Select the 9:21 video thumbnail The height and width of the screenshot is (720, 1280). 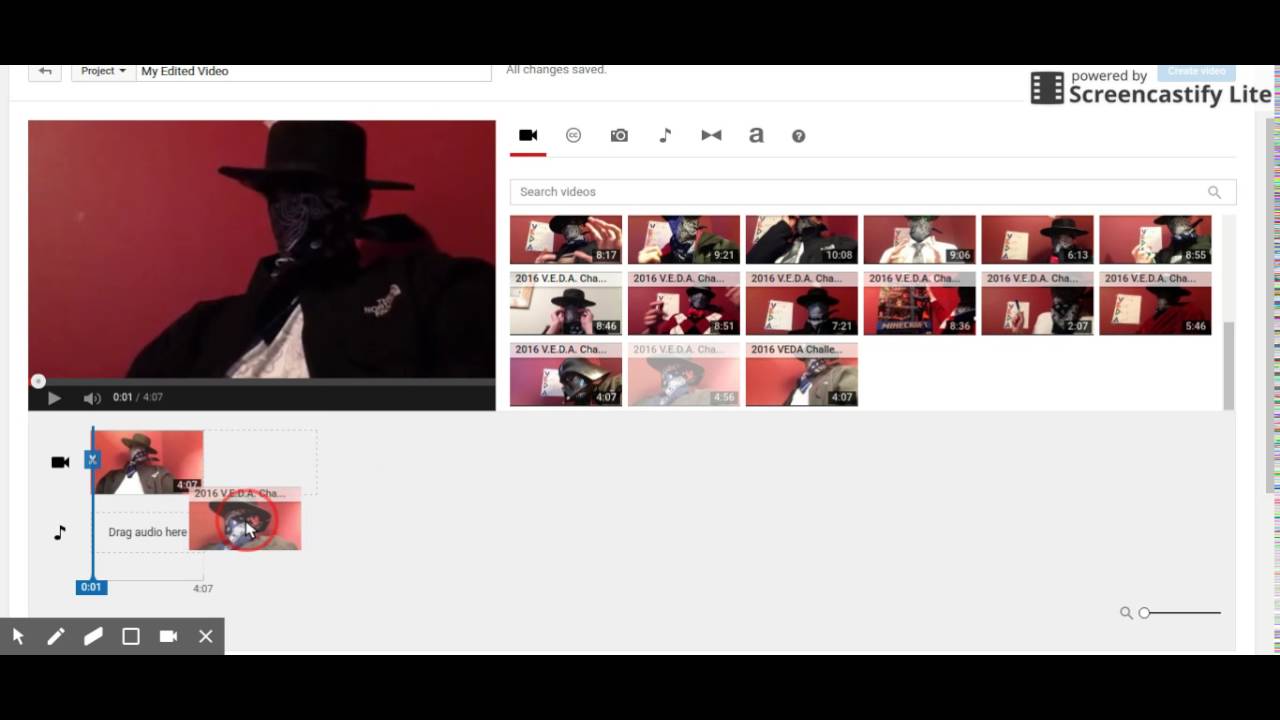tap(684, 240)
